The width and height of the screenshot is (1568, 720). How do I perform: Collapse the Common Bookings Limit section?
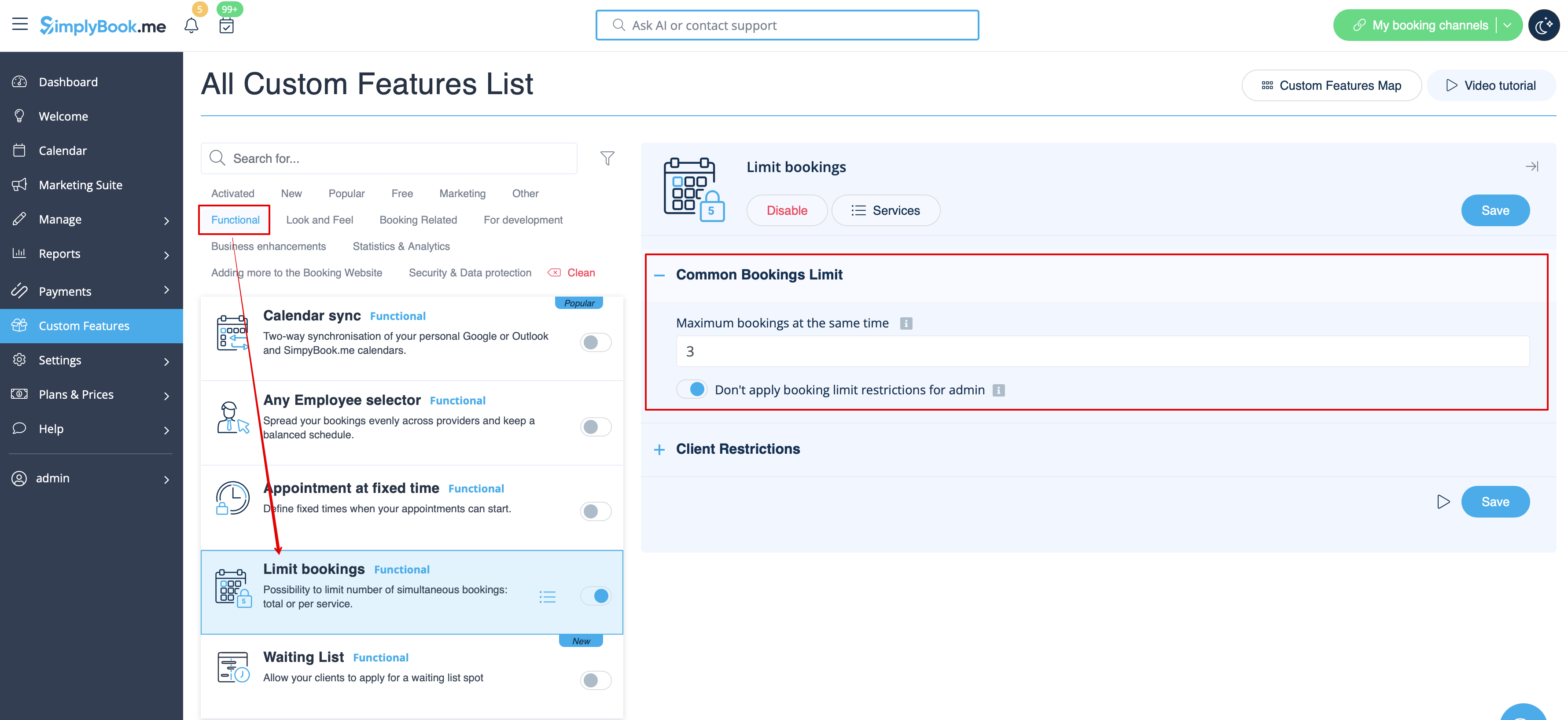coord(659,275)
